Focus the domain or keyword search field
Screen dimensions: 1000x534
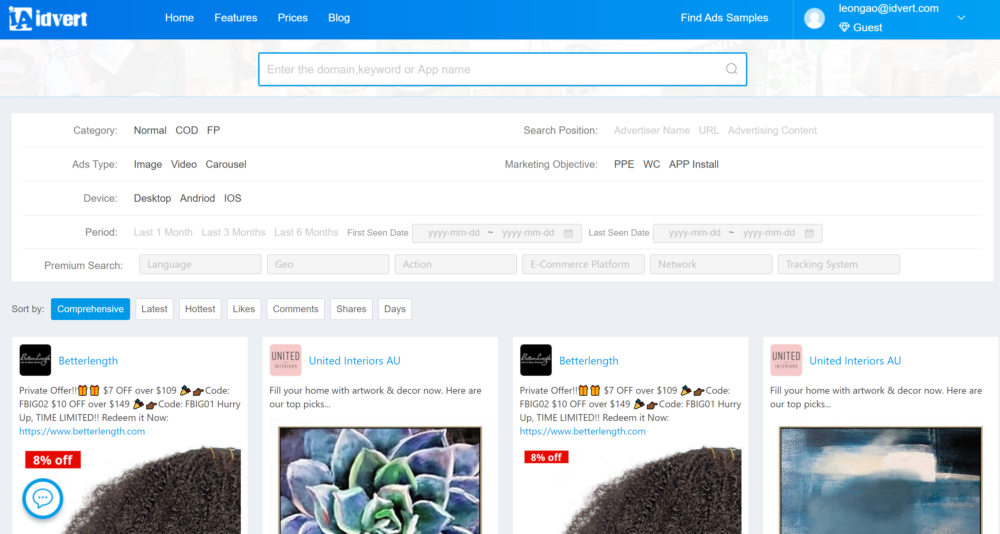[x=490, y=69]
